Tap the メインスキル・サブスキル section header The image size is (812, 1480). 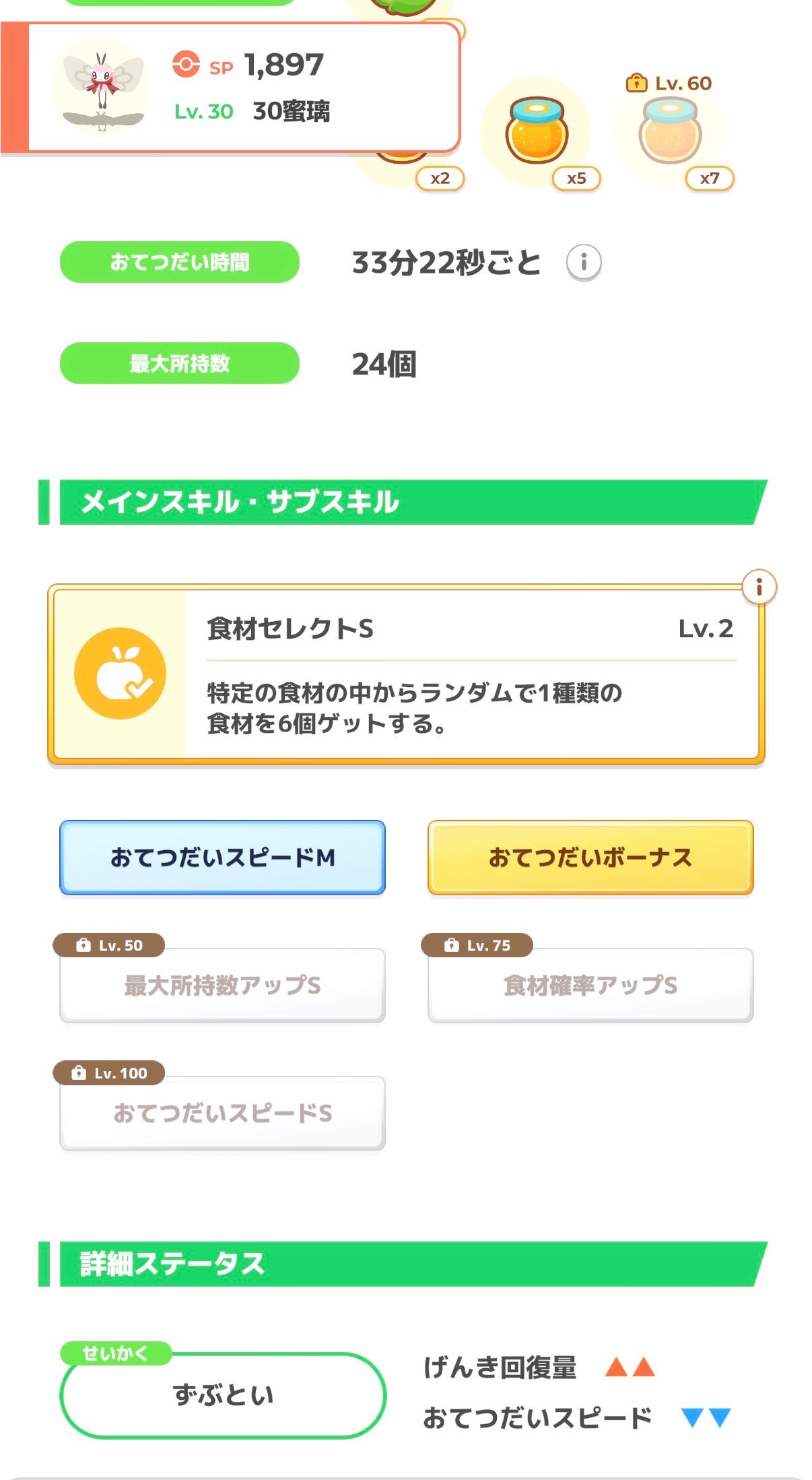pos(404,502)
